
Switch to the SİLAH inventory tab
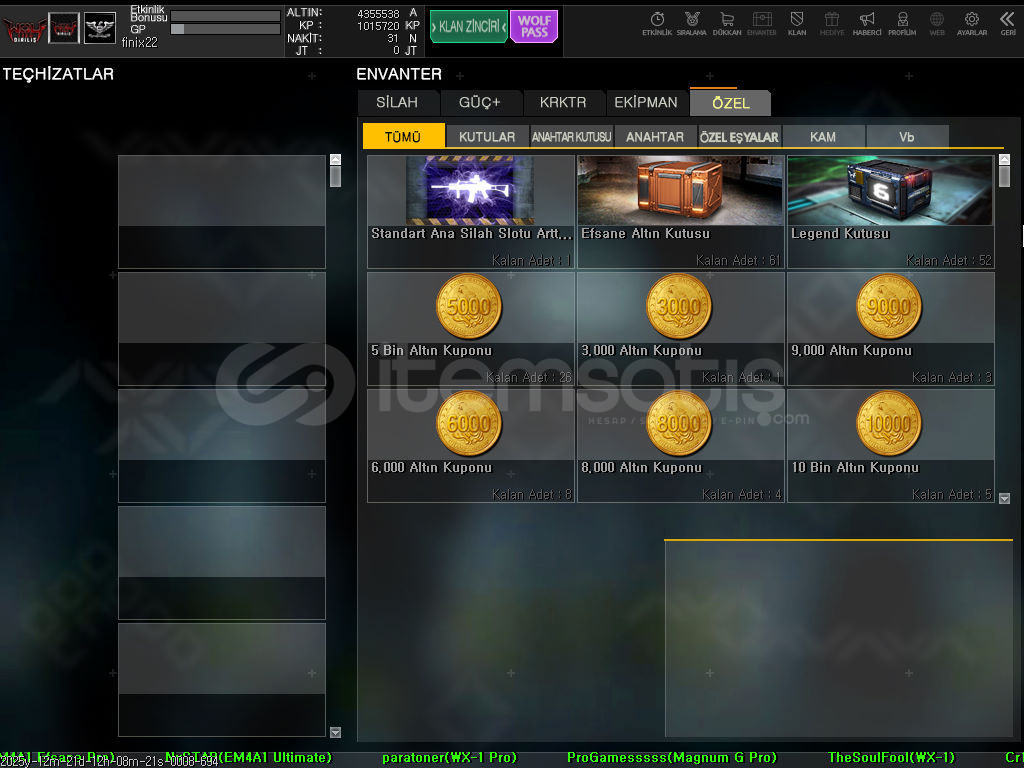397,103
